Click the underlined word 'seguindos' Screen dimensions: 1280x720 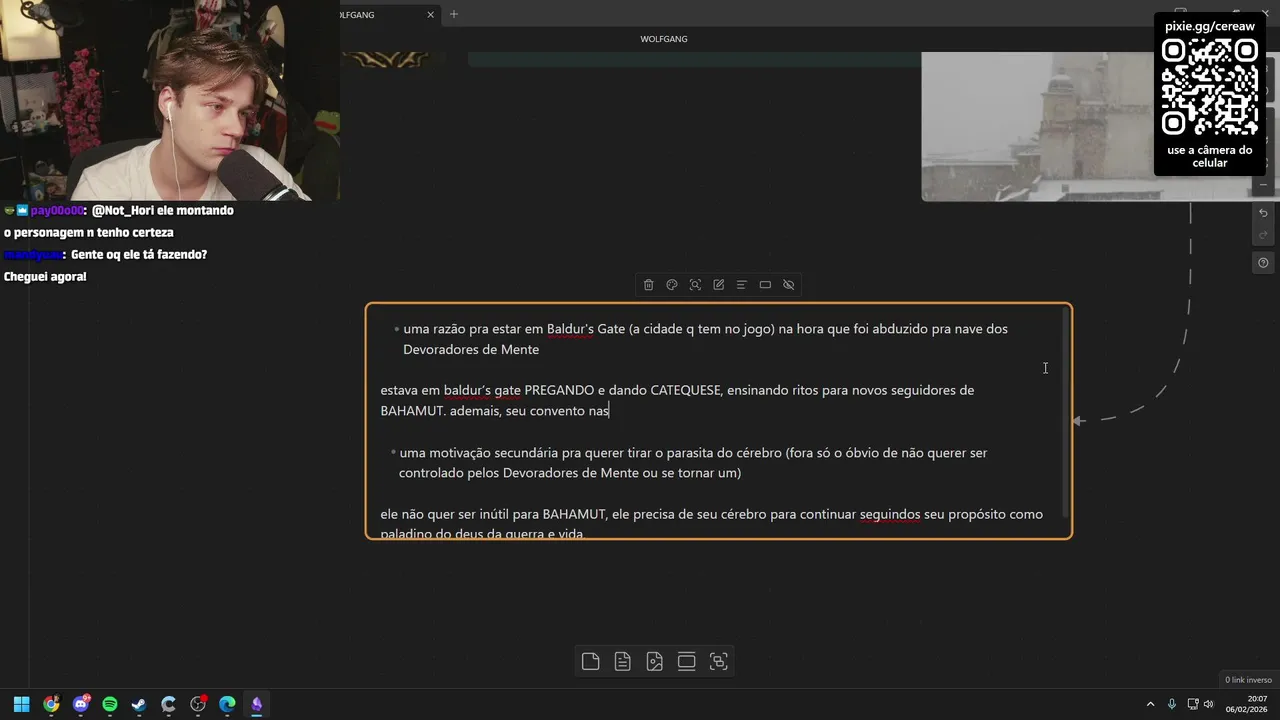click(x=890, y=514)
